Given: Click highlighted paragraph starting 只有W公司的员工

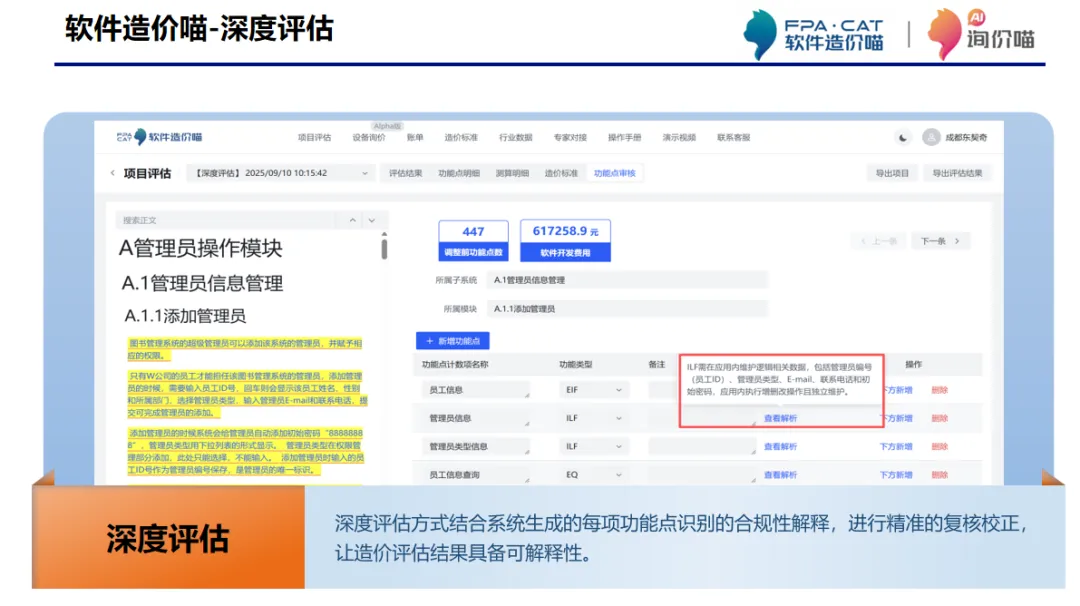Looking at the screenshot, I should pos(247,395).
